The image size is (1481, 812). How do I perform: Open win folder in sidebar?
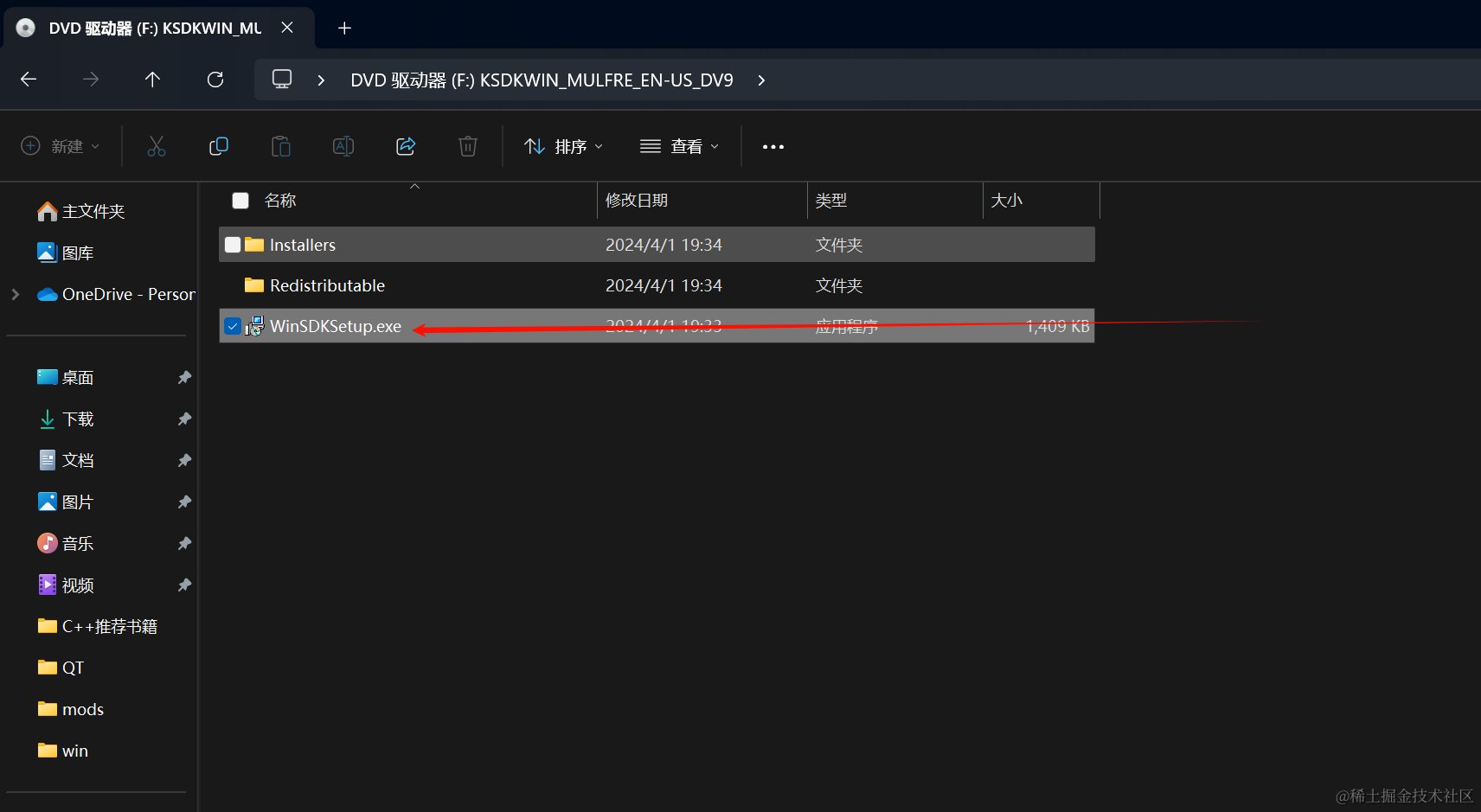[x=63, y=751]
